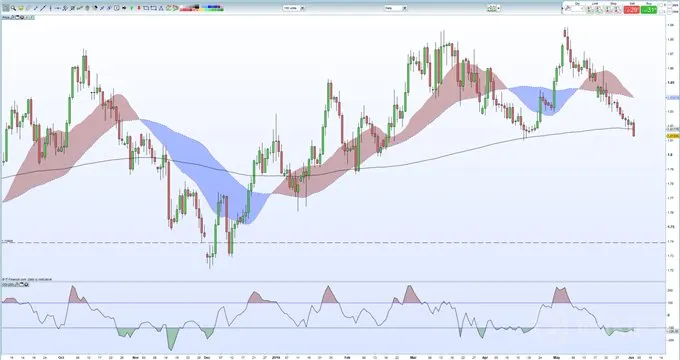Select the dashed horizontal support line

(x=333, y=242)
